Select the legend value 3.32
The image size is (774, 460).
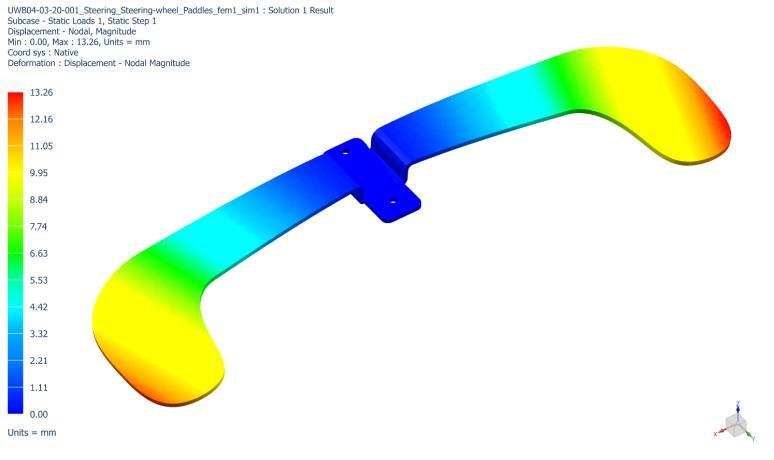tap(39, 334)
